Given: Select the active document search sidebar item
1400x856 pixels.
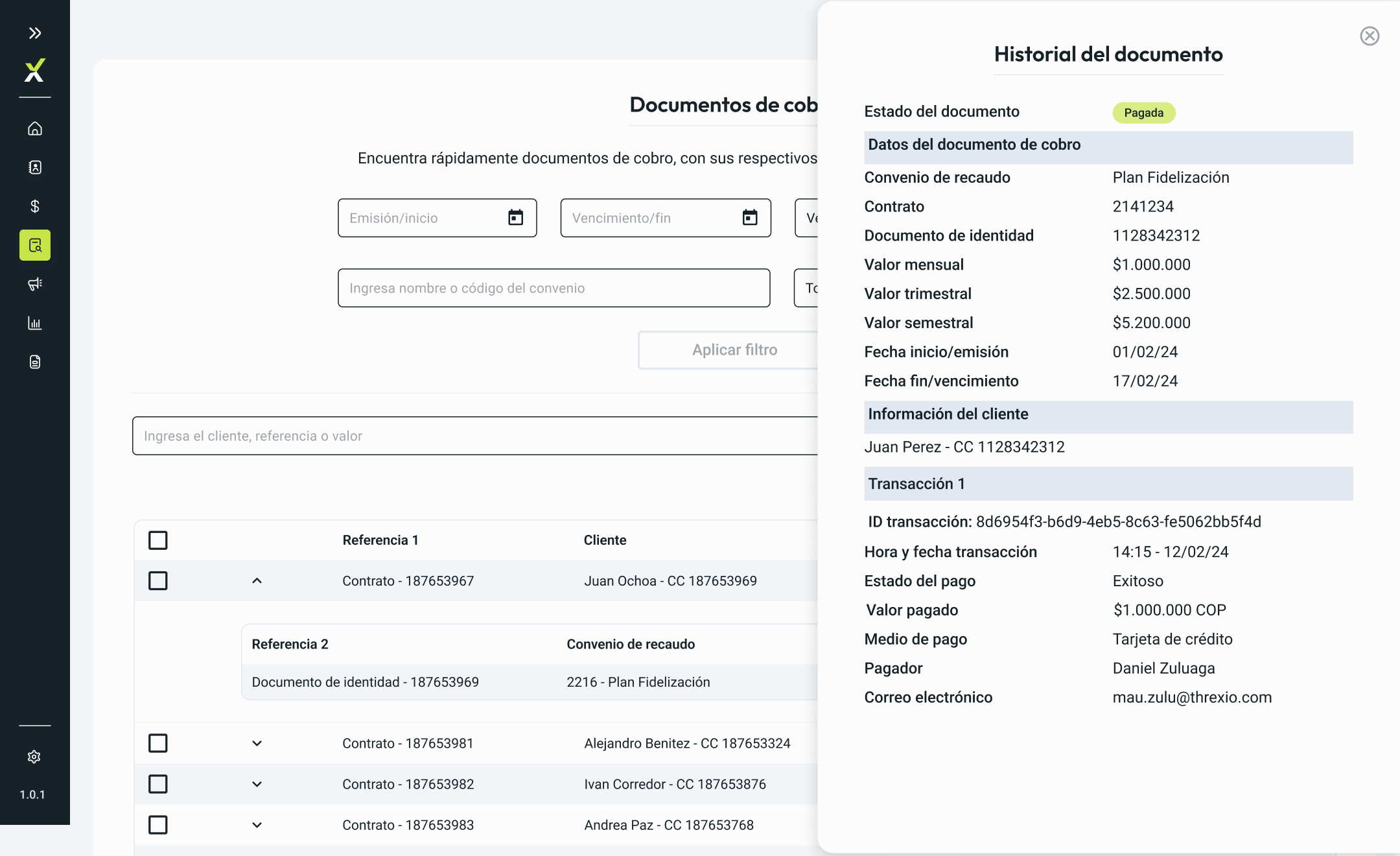Looking at the screenshot, I should tap(35, 245).
